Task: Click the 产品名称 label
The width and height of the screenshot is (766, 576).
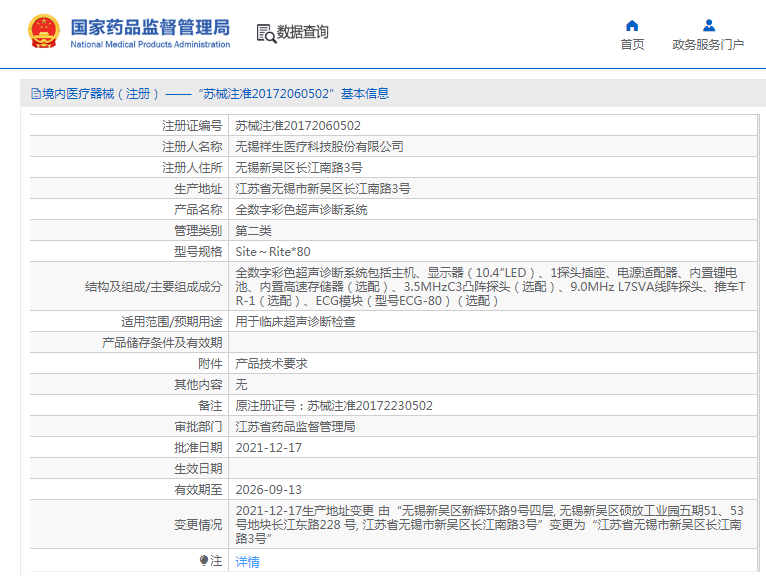Action: (x=198, y=210)
